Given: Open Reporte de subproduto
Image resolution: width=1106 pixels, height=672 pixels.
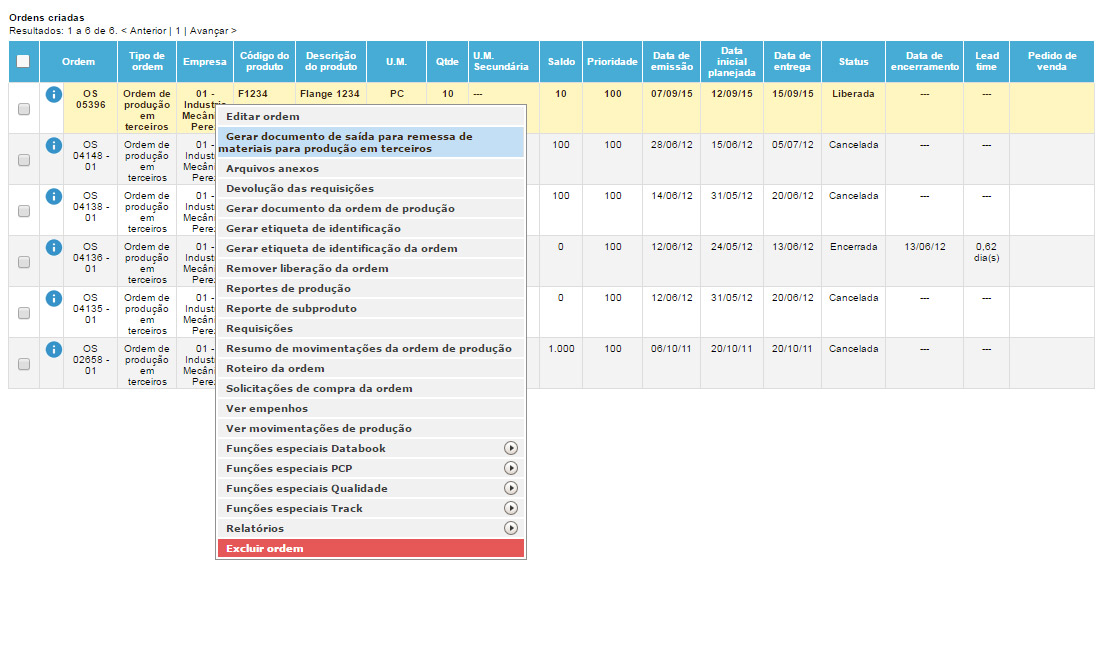Looking at the screenshot, I should 371,308.
